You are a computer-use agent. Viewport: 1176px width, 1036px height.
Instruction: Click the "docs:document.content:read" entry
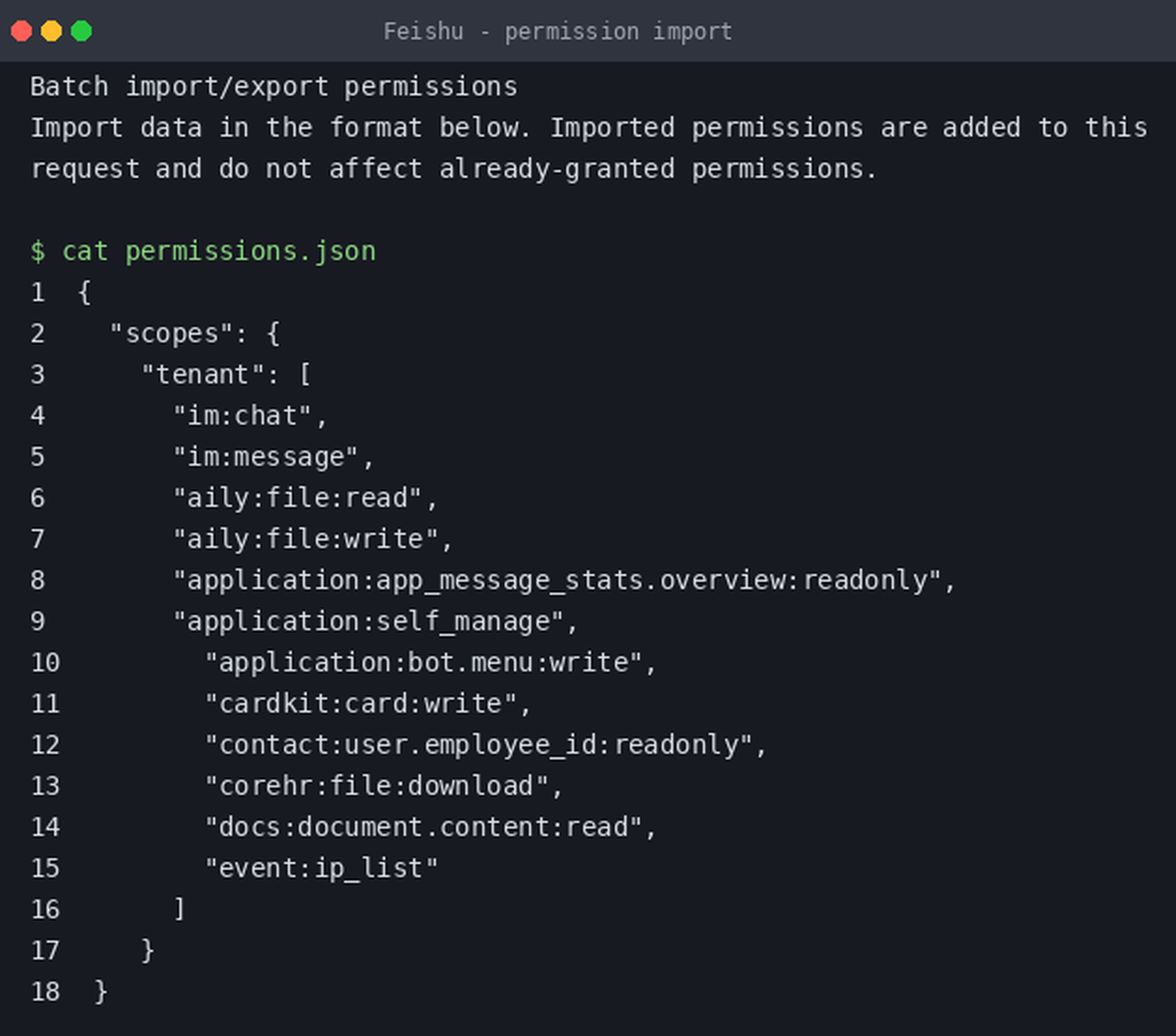click(x=423, y=827)
